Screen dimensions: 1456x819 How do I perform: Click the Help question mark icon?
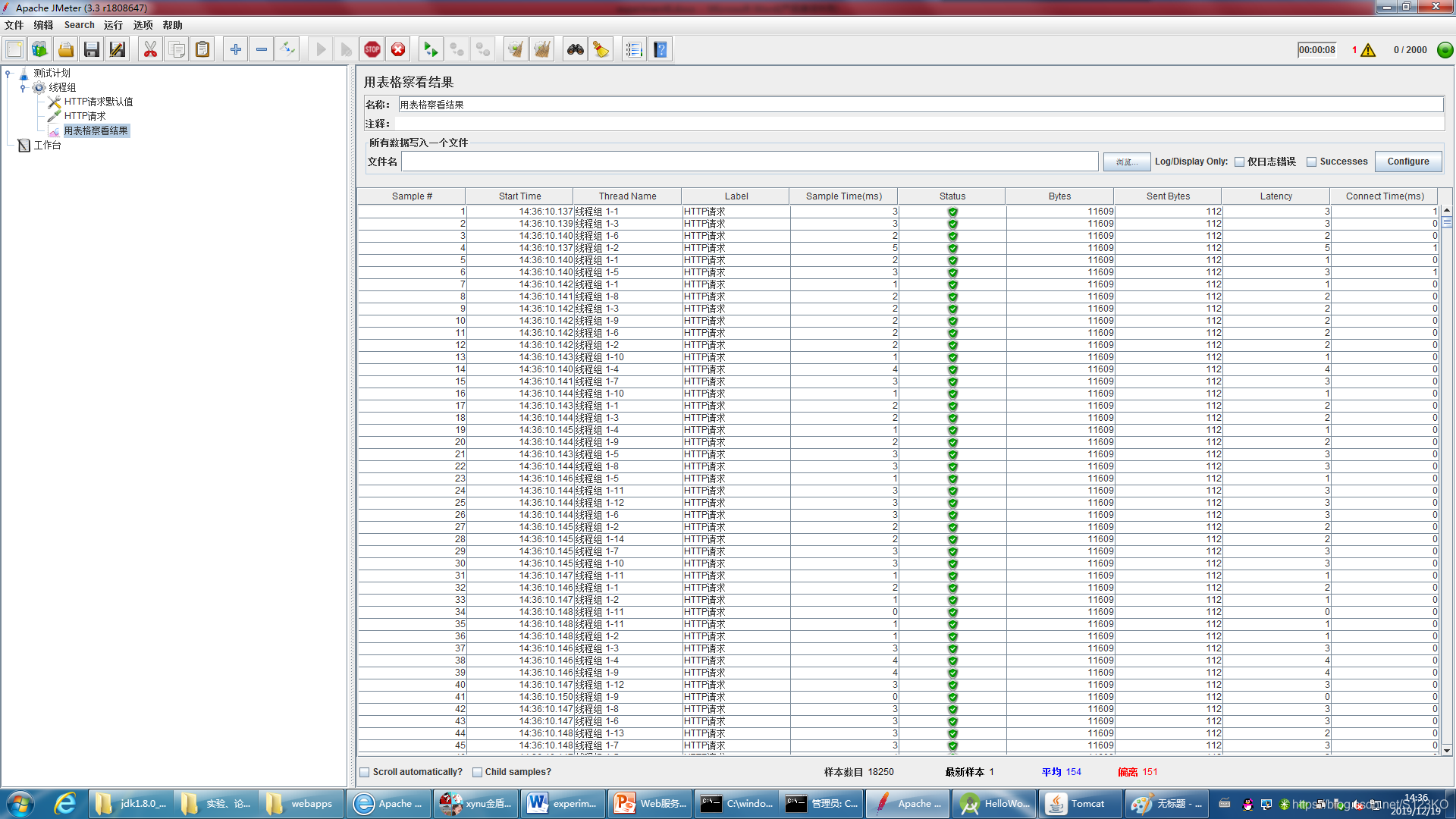coord(661,50)
